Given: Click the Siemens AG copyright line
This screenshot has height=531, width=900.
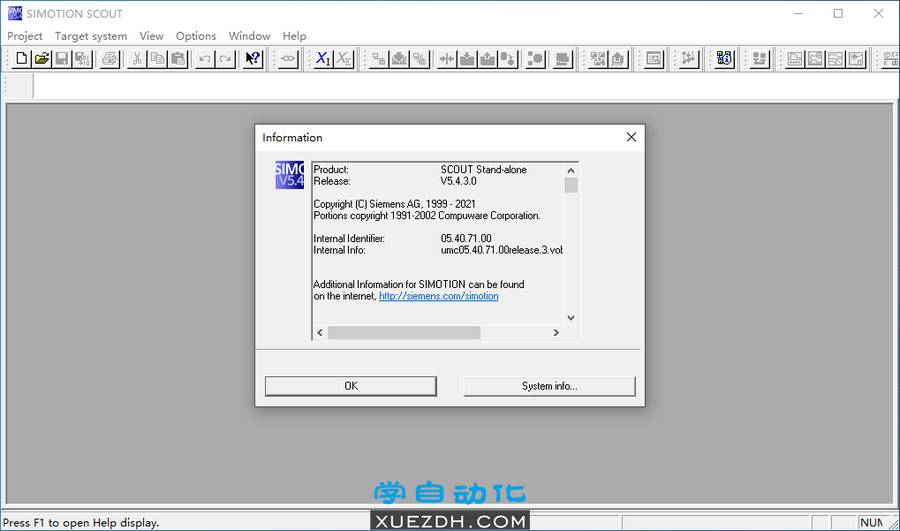Looking at the screenshot, I should point(394,204).
